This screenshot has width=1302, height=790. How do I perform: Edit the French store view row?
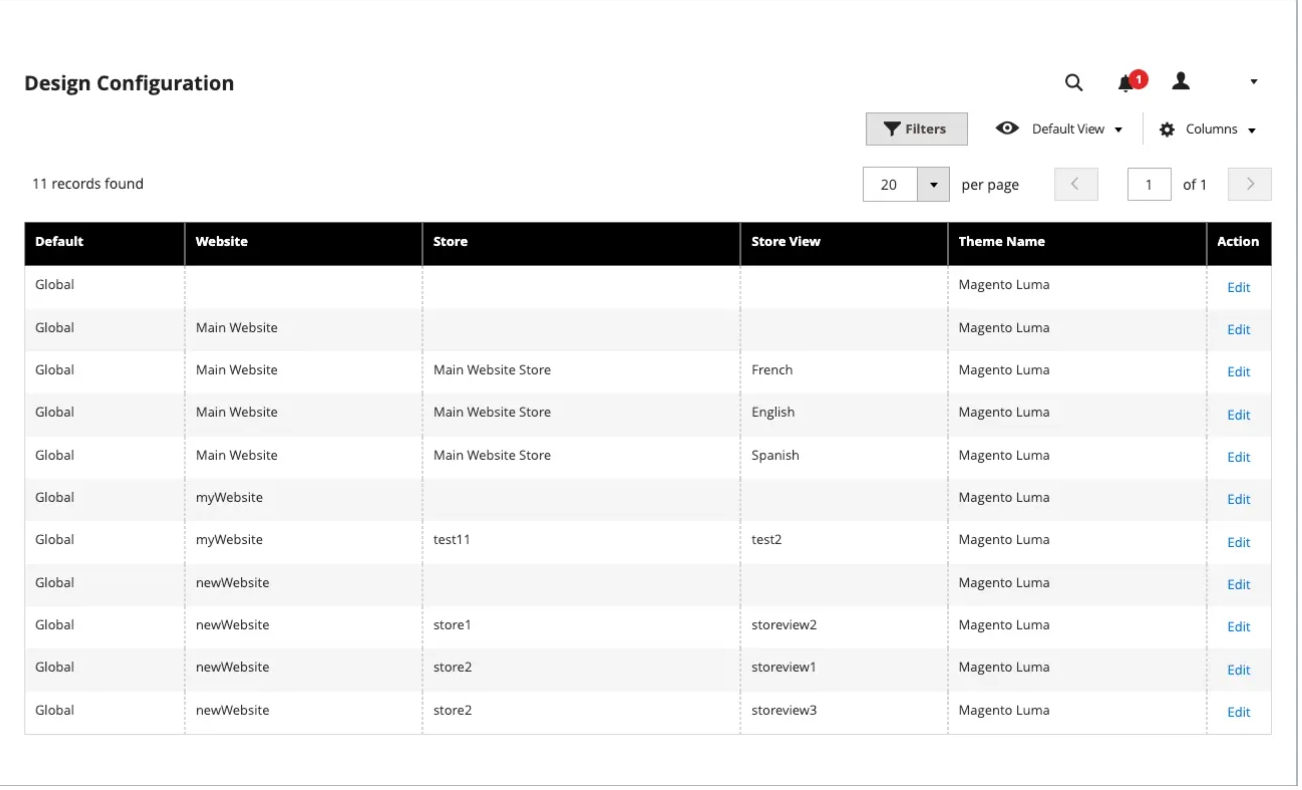pos(1238,372)
